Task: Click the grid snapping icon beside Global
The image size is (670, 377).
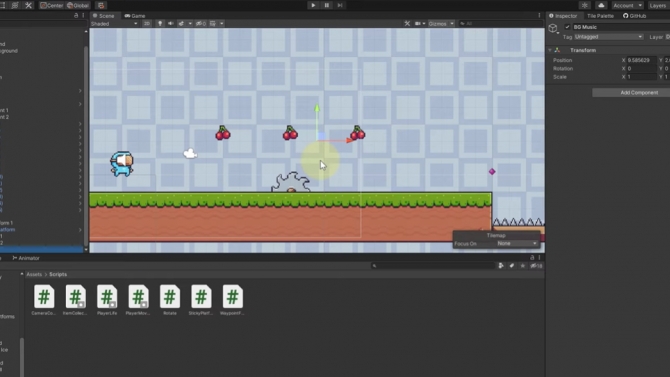Action: 101,6
